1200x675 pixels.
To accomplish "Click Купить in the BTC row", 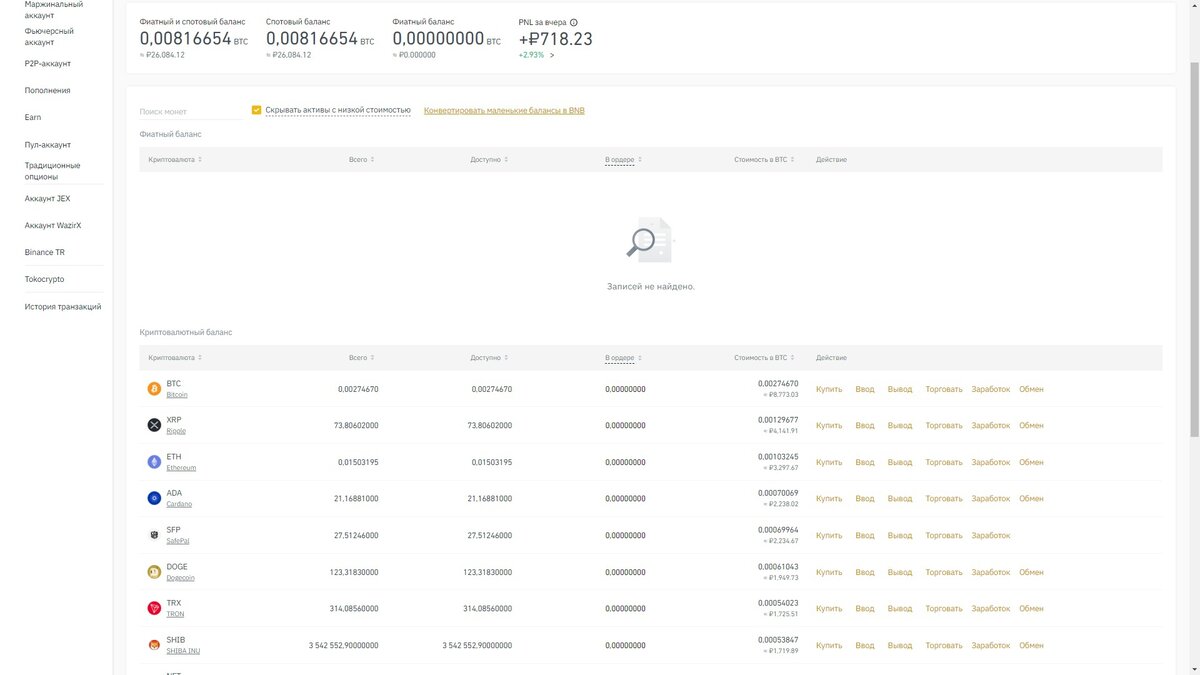I will click(829, 389).
